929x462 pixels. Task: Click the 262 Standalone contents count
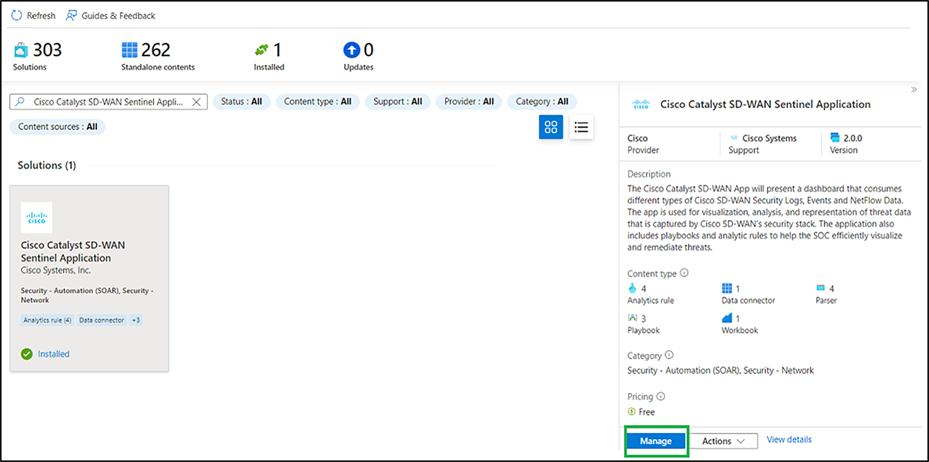[x=155, y=50]
